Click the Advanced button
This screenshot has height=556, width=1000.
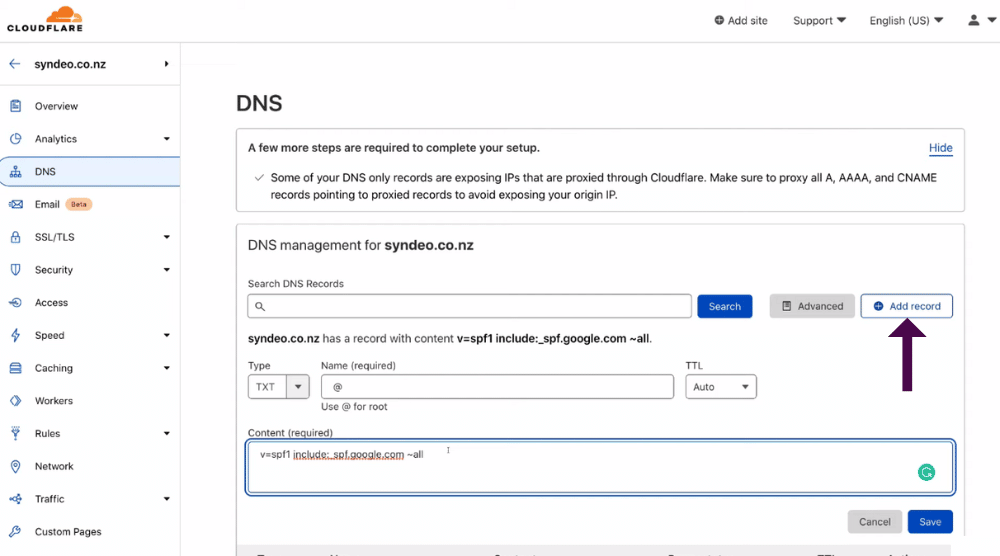point(812,306)
